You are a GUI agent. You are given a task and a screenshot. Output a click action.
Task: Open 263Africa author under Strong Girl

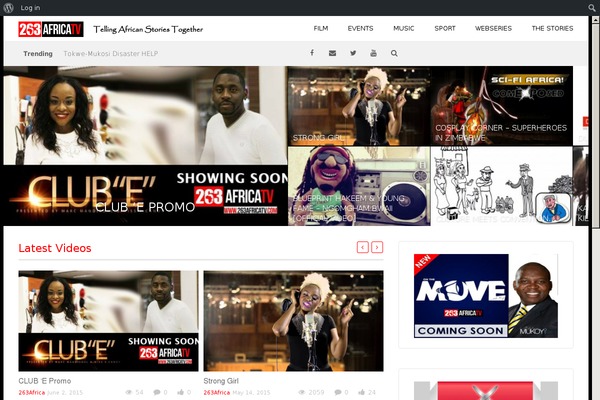pyautogui.click(x=217, y=392)
